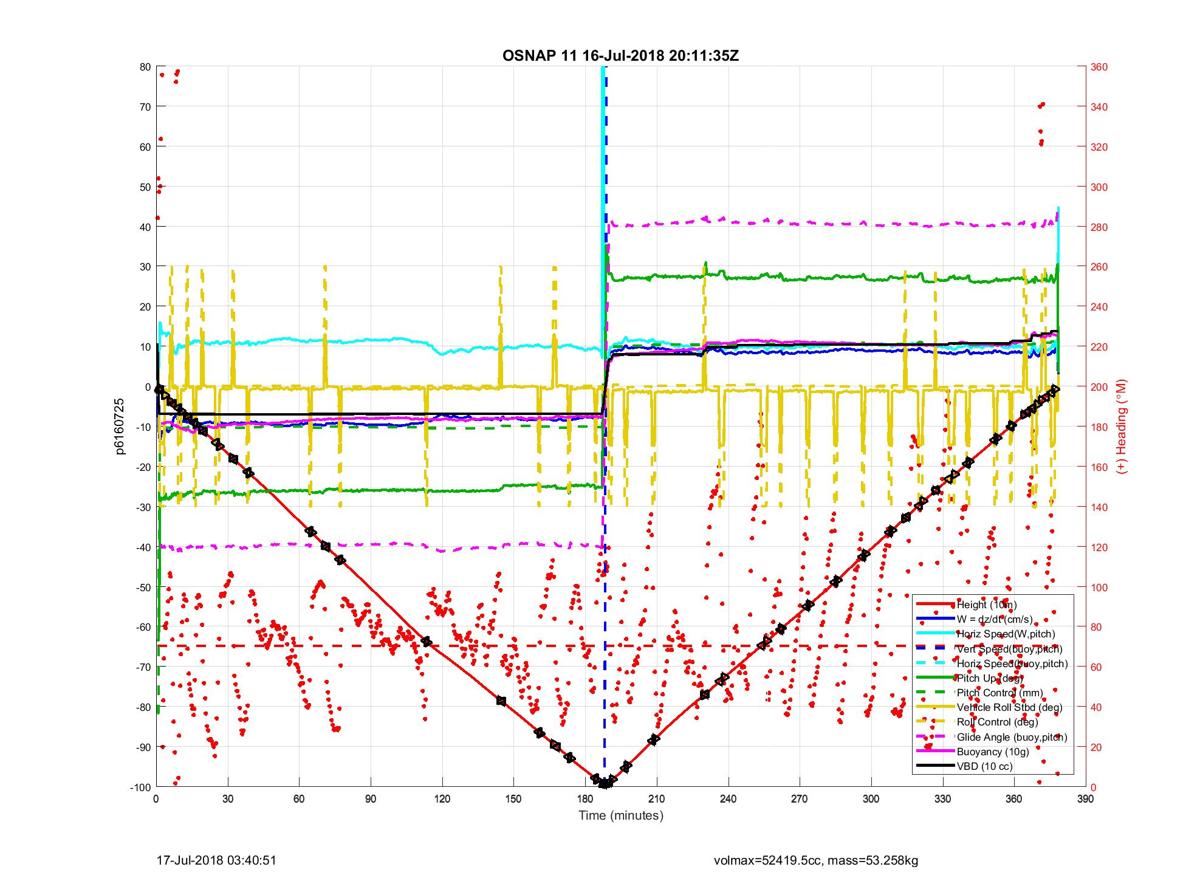This screenshot has height=885, width=1200.
Task: Click the "360" tick on the right heading axis
Action: point(1099,67)
